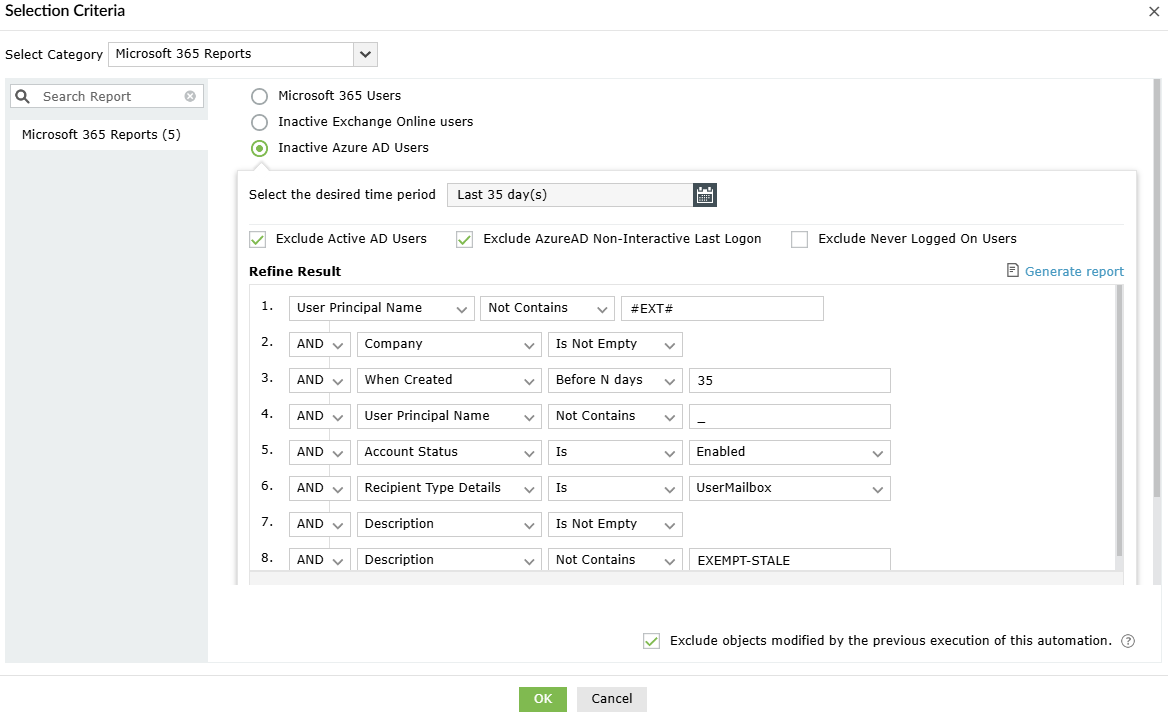The height and width of the screenshot is (715, 1168).
Task: Close the Selection Criteria dialog
Action: [x=1151, y=11]
